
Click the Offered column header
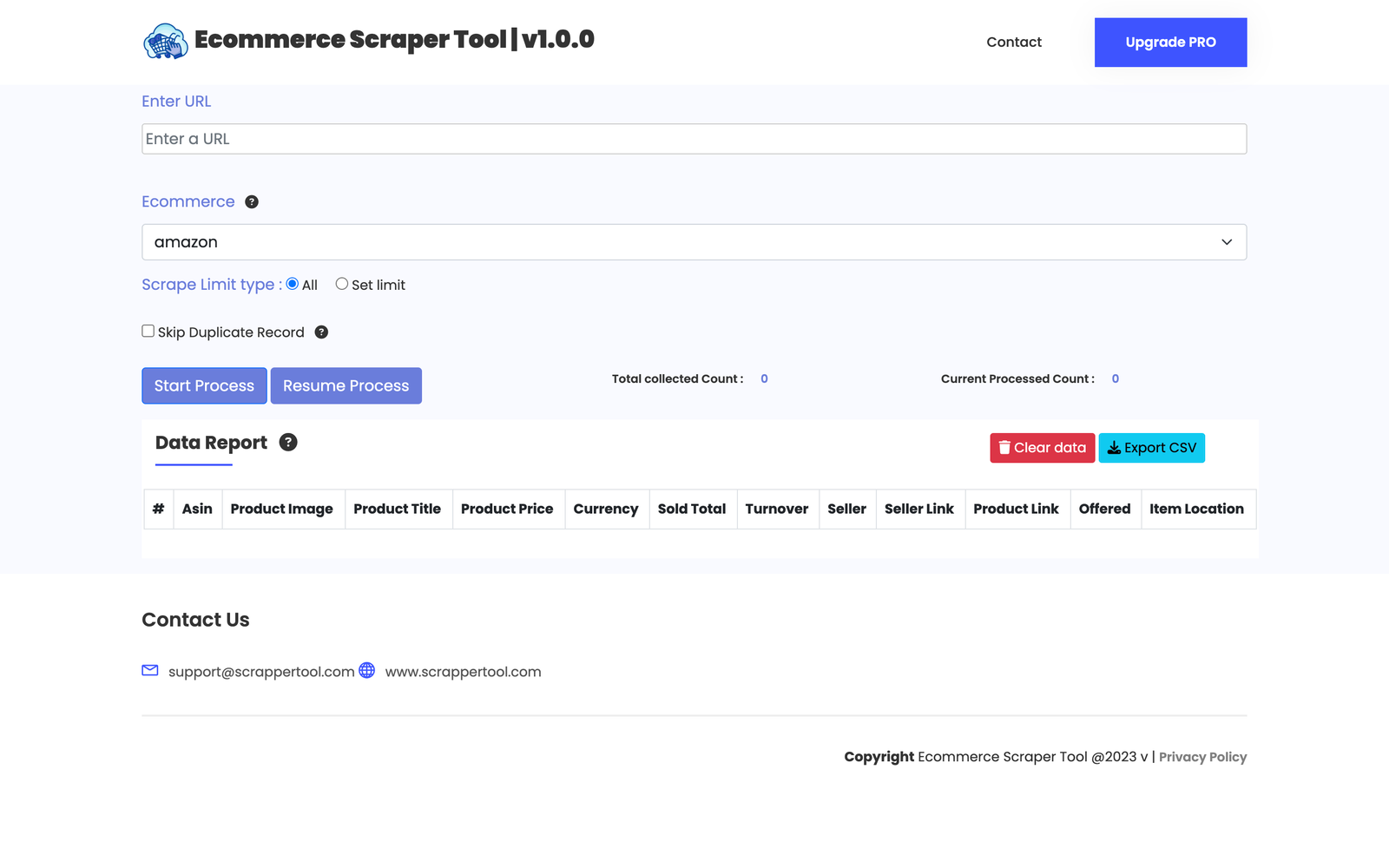(x=1105, y=509)
